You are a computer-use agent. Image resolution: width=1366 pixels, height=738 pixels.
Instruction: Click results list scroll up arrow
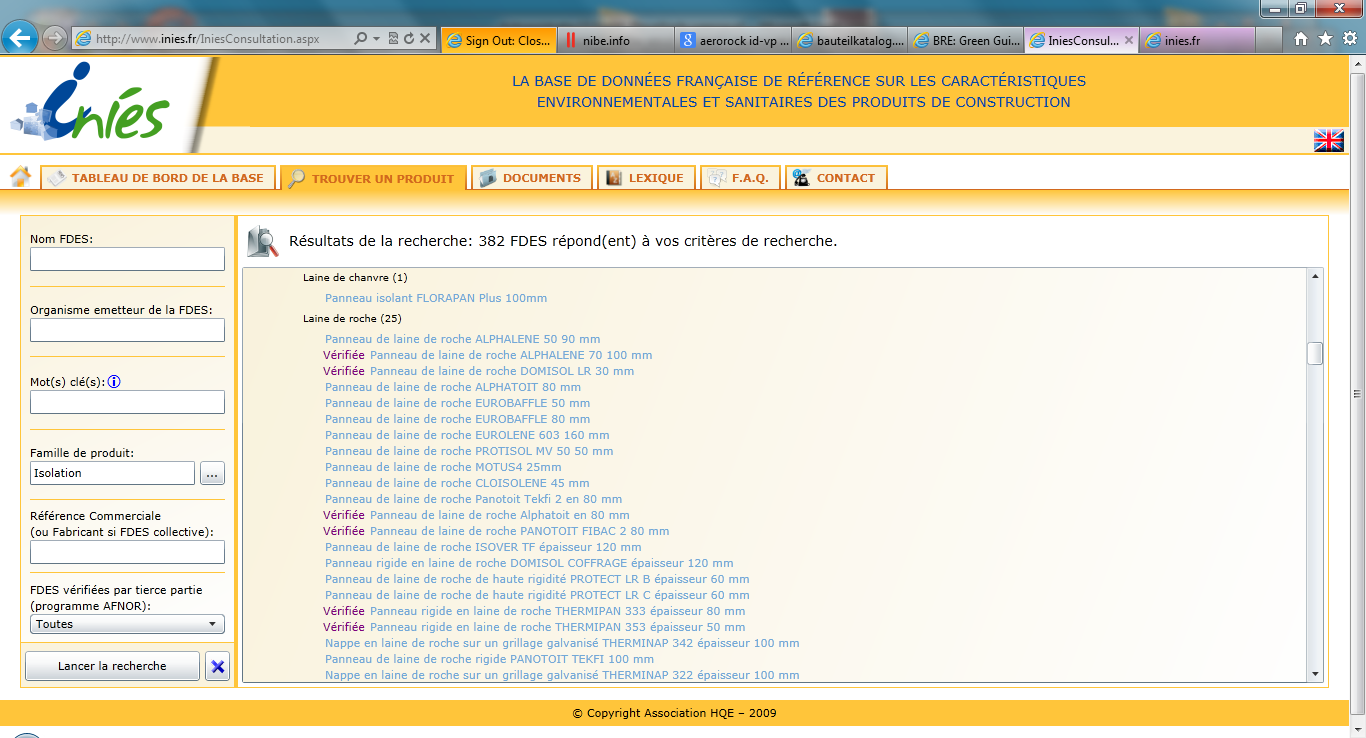(x=1315, y=275)
